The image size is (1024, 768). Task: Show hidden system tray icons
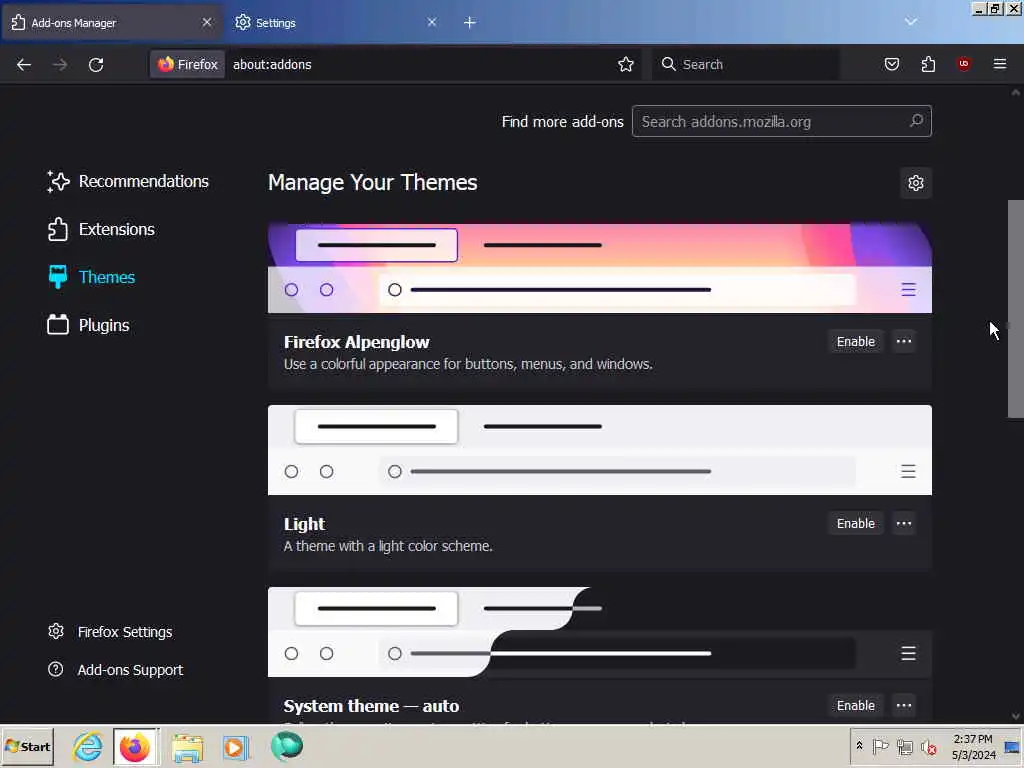859,746
